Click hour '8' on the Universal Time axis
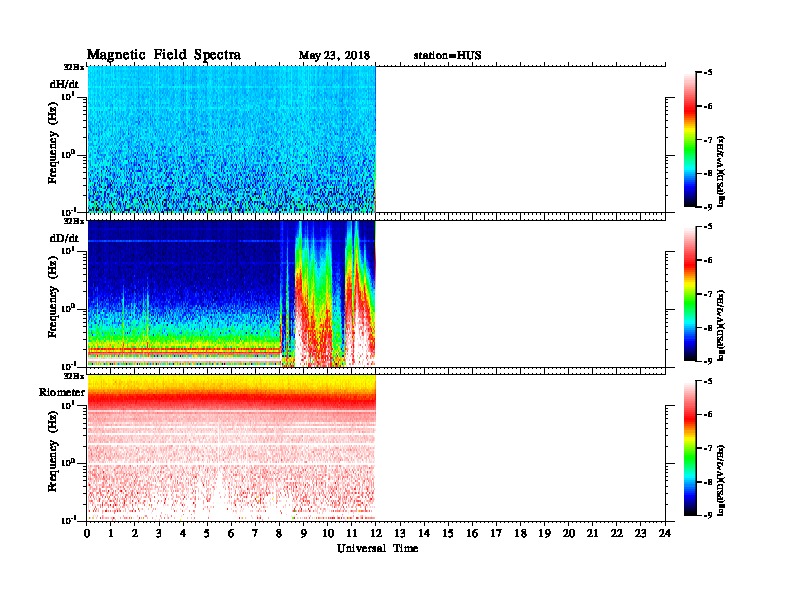The image size is (792, 612). pos(279,533)
